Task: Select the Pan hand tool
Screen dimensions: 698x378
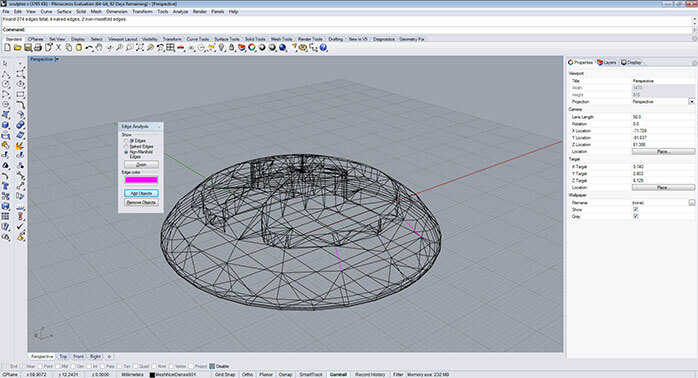Action: tap(99, 48)
